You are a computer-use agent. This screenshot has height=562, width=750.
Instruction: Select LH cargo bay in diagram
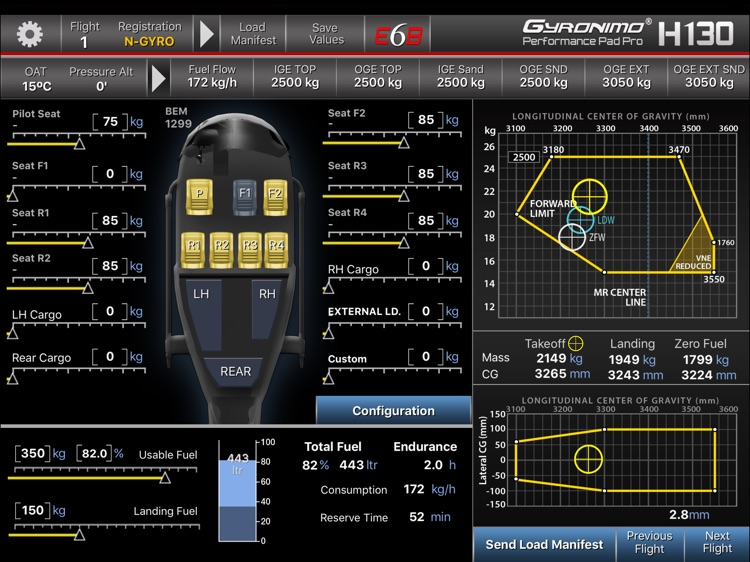tap(203, 315)
